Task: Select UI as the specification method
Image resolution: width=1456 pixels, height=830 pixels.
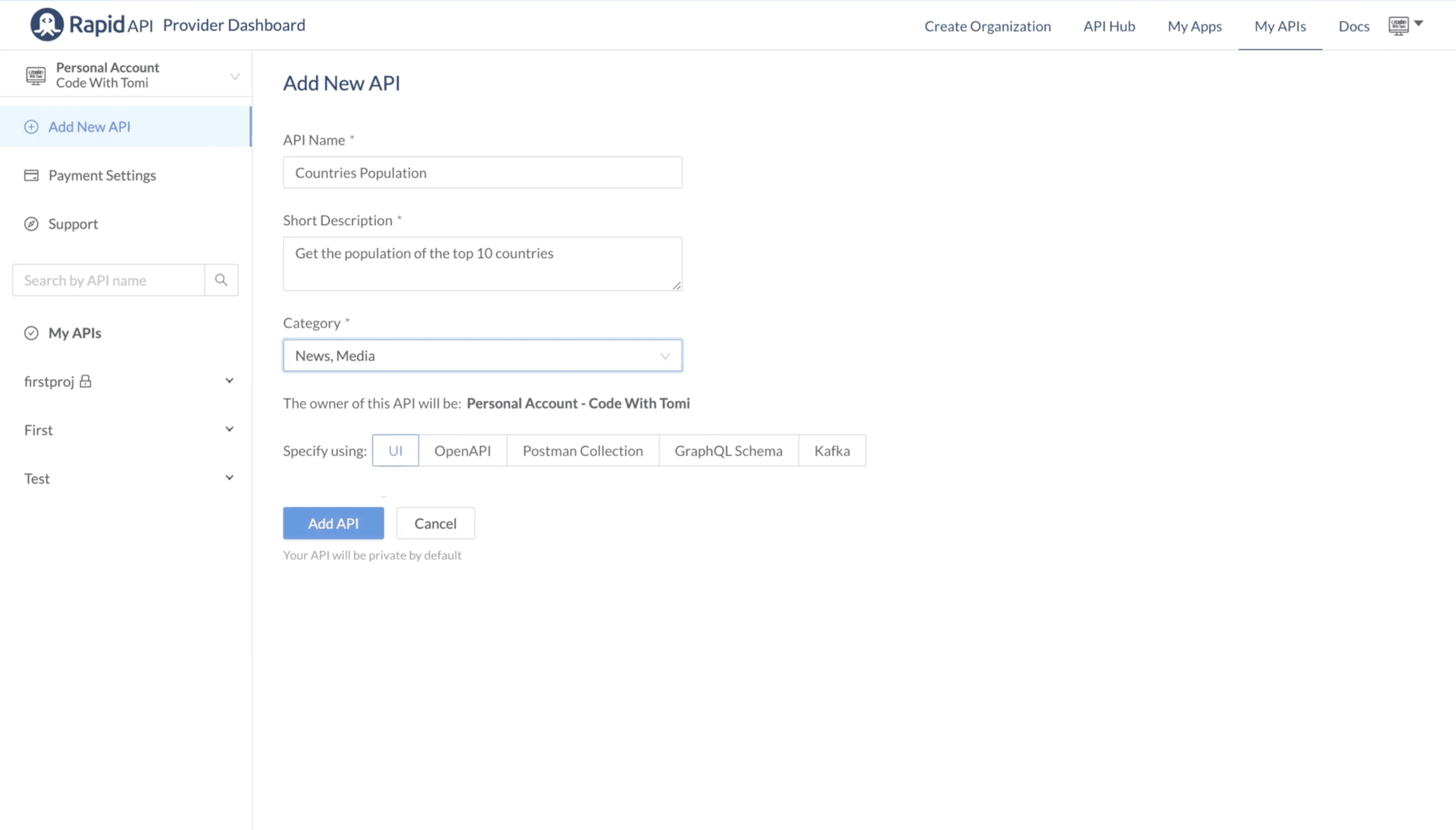Action: (396, 450)
